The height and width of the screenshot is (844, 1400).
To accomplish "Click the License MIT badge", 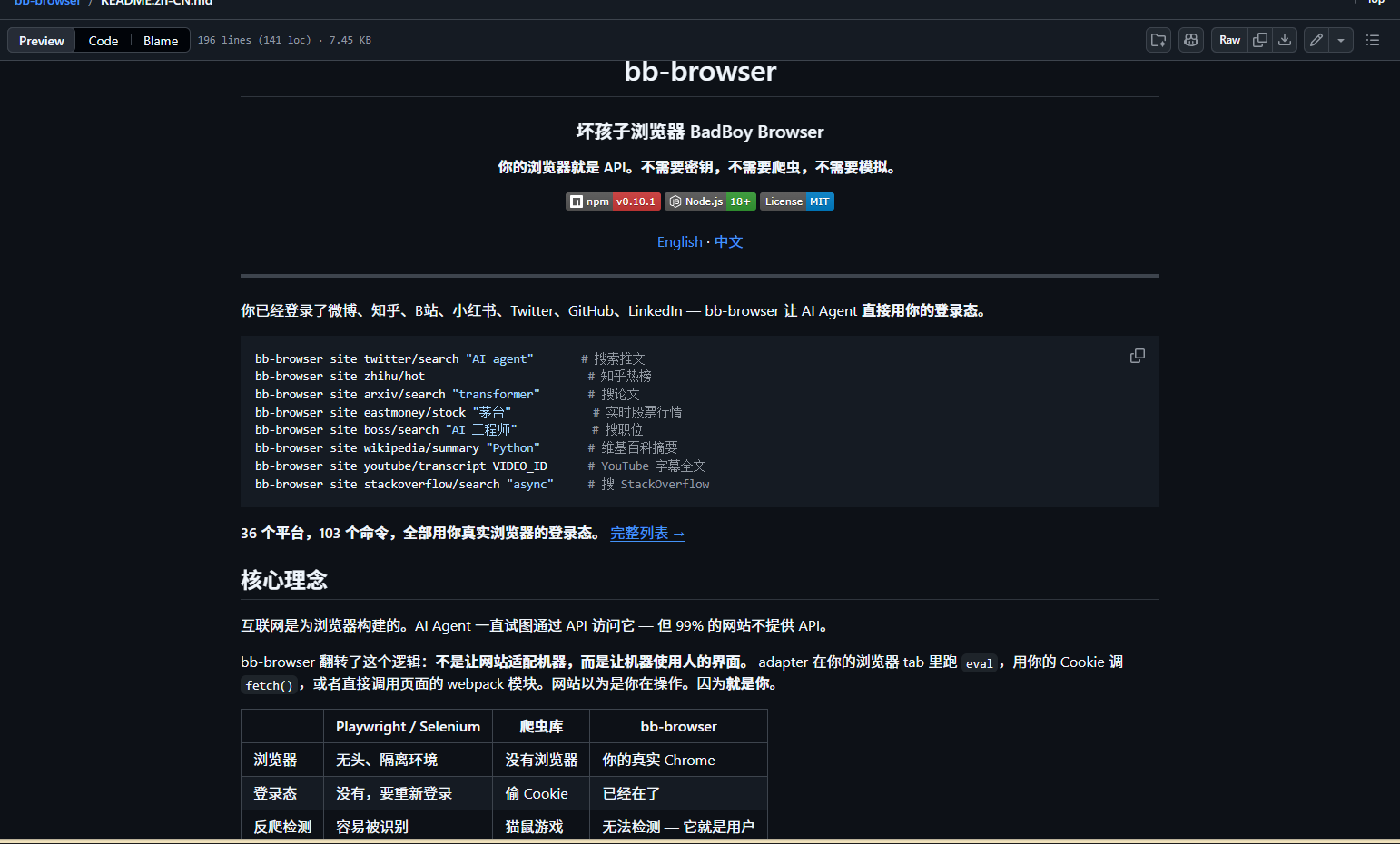I will (x=796, y=201).
